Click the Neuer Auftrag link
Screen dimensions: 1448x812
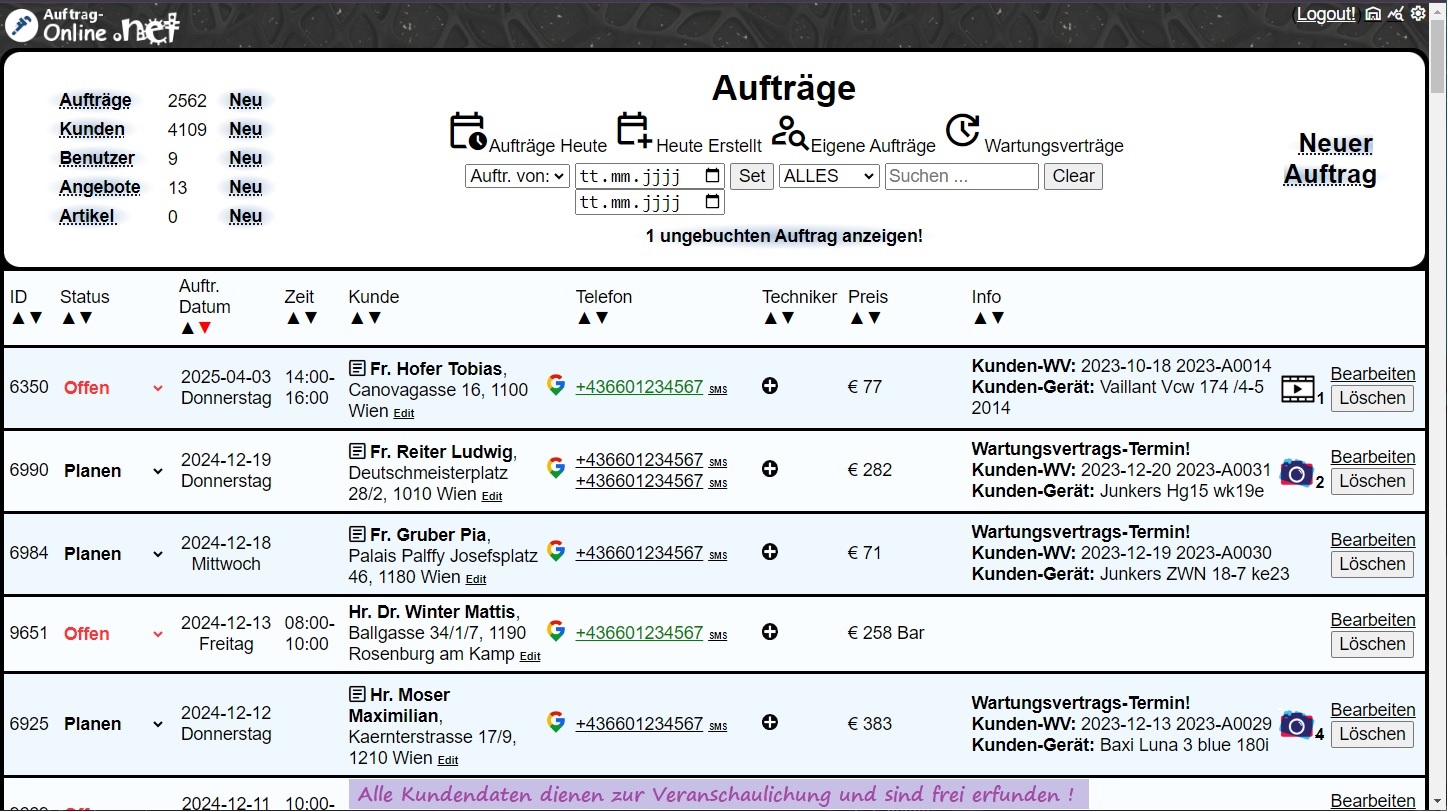(1331, 159)
